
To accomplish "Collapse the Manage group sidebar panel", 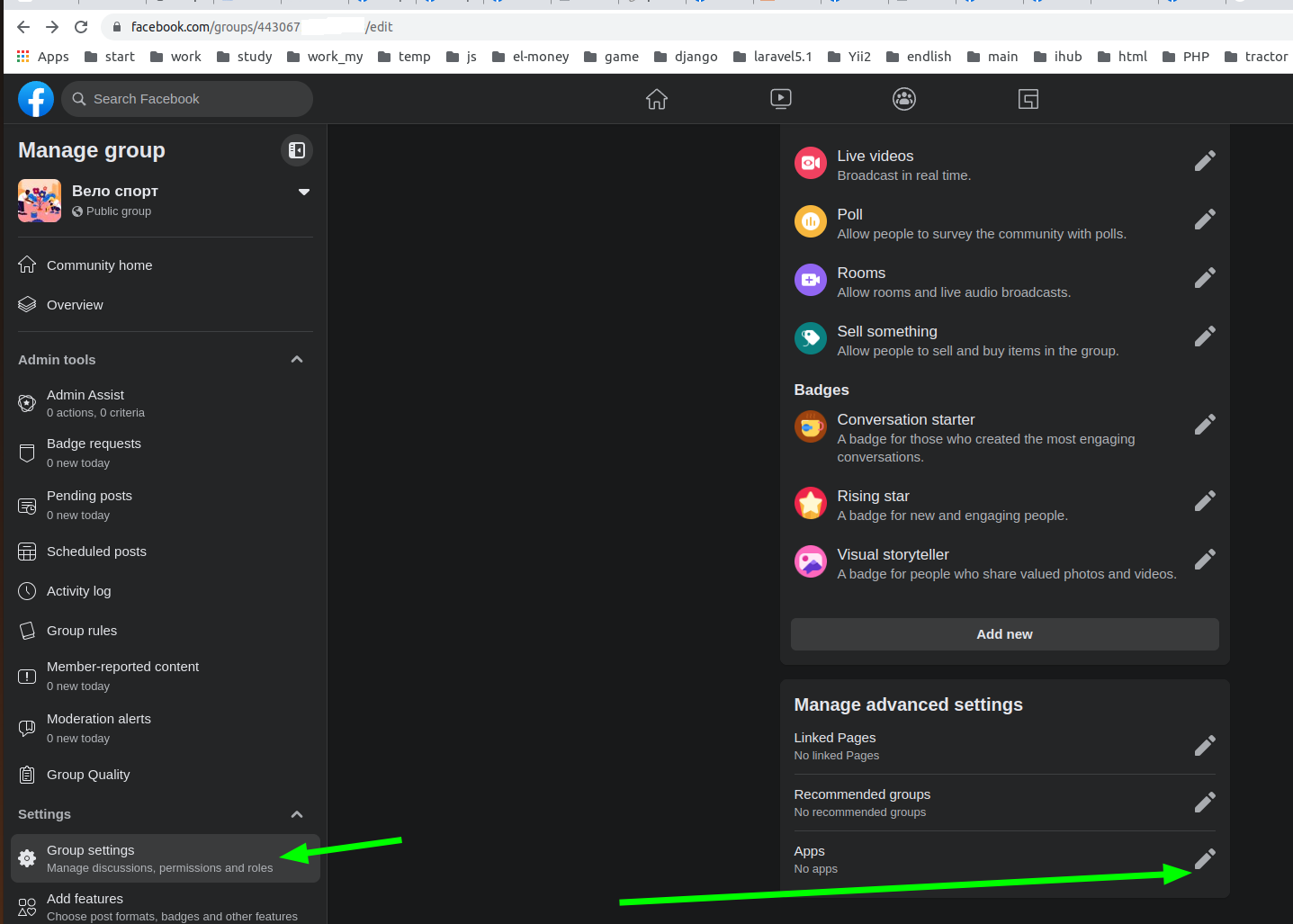I will 297,150.
